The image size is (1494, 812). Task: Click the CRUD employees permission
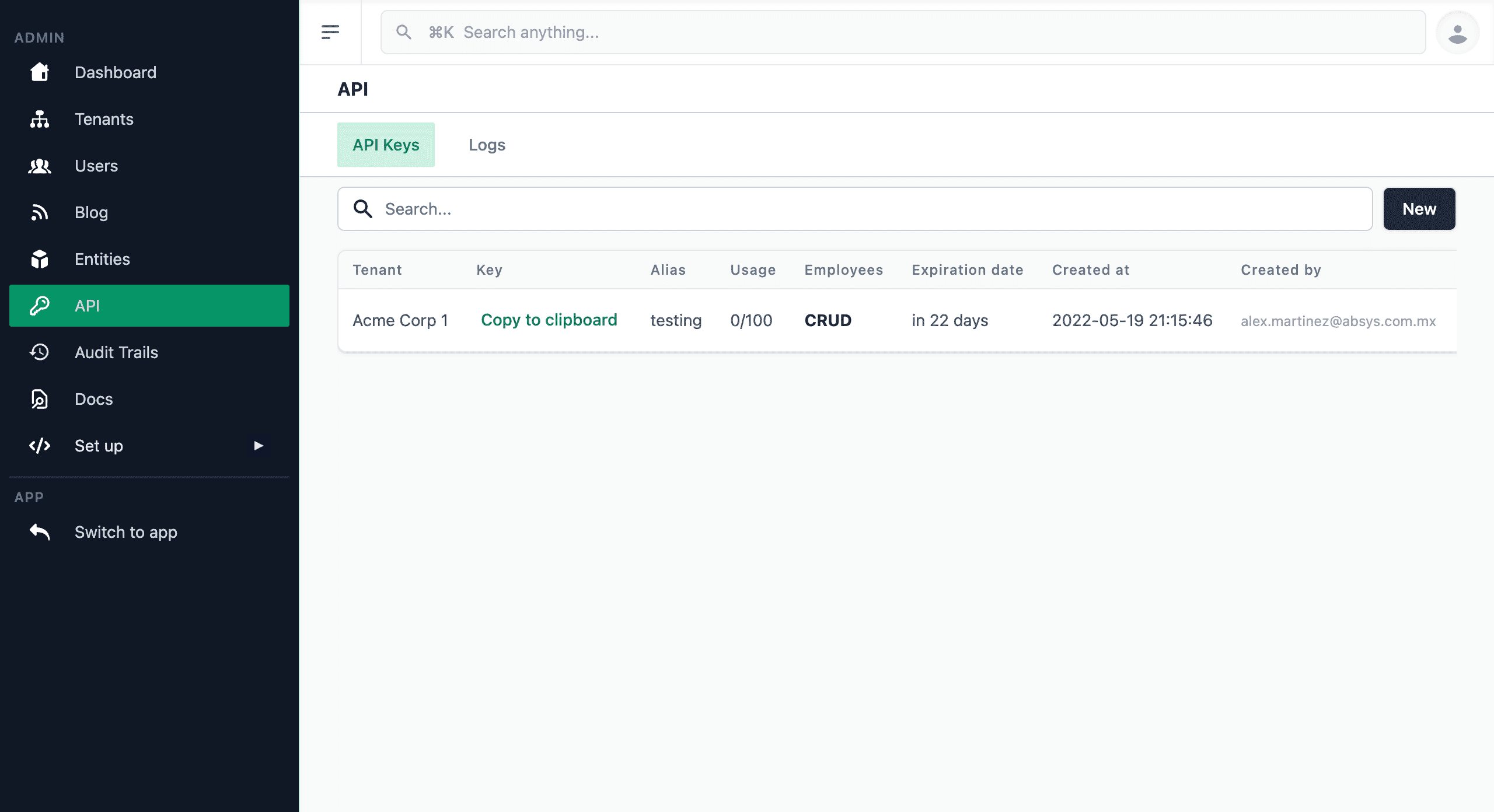click(828, 320)
